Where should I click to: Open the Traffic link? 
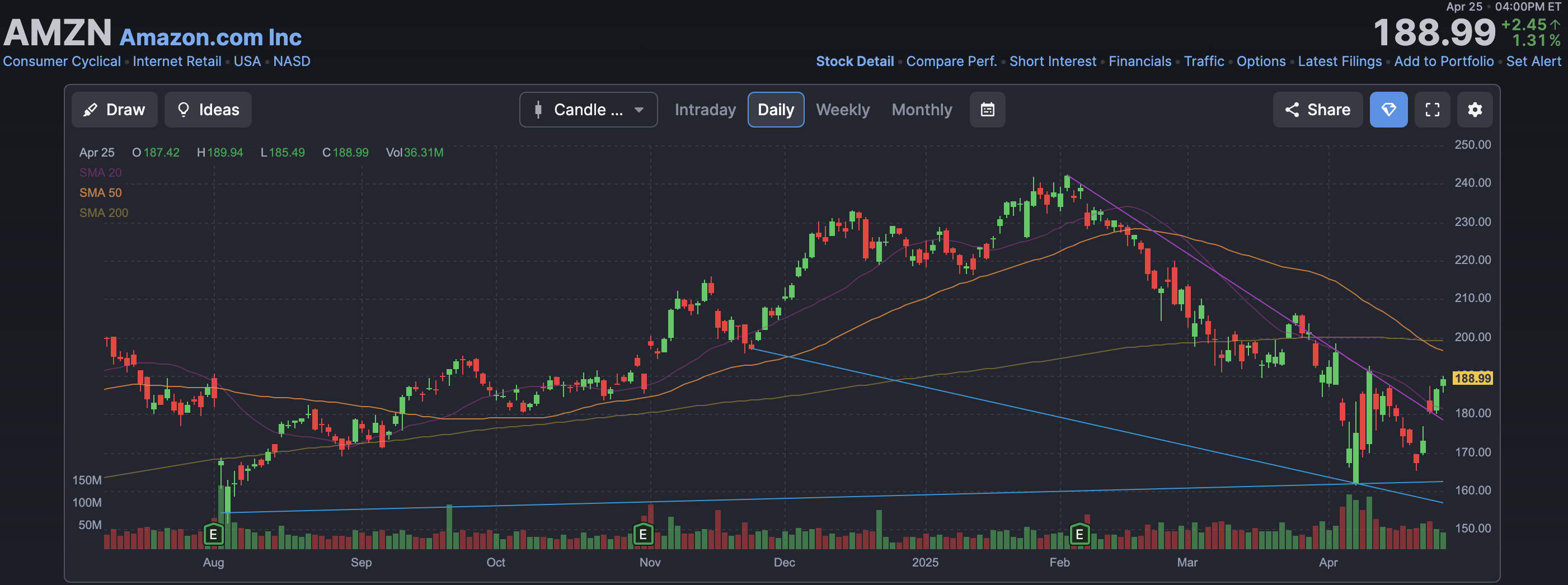pos(1203,62)
